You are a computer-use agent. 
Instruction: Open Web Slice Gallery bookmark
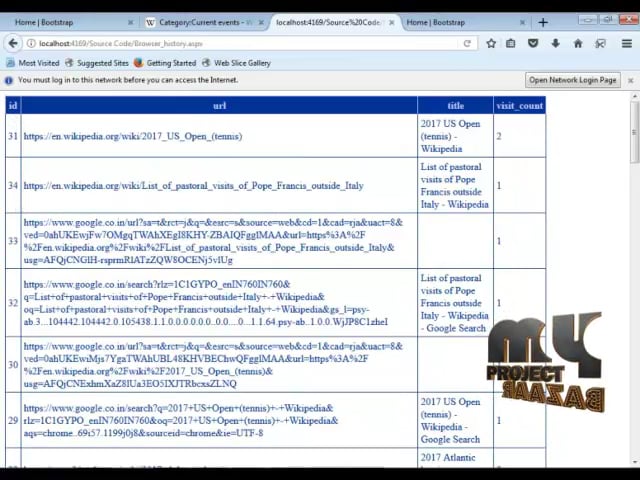tap(236, 63)
